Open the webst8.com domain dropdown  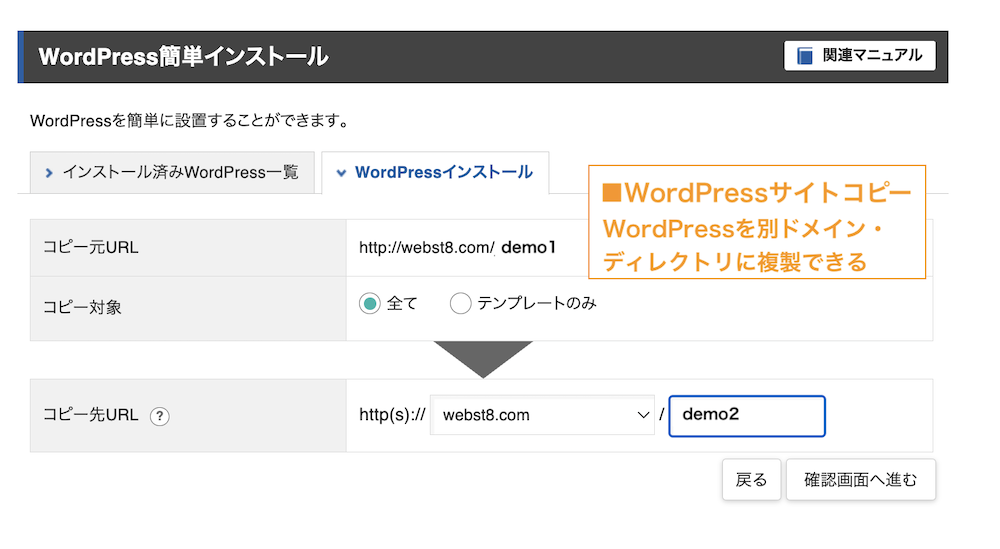543,415
